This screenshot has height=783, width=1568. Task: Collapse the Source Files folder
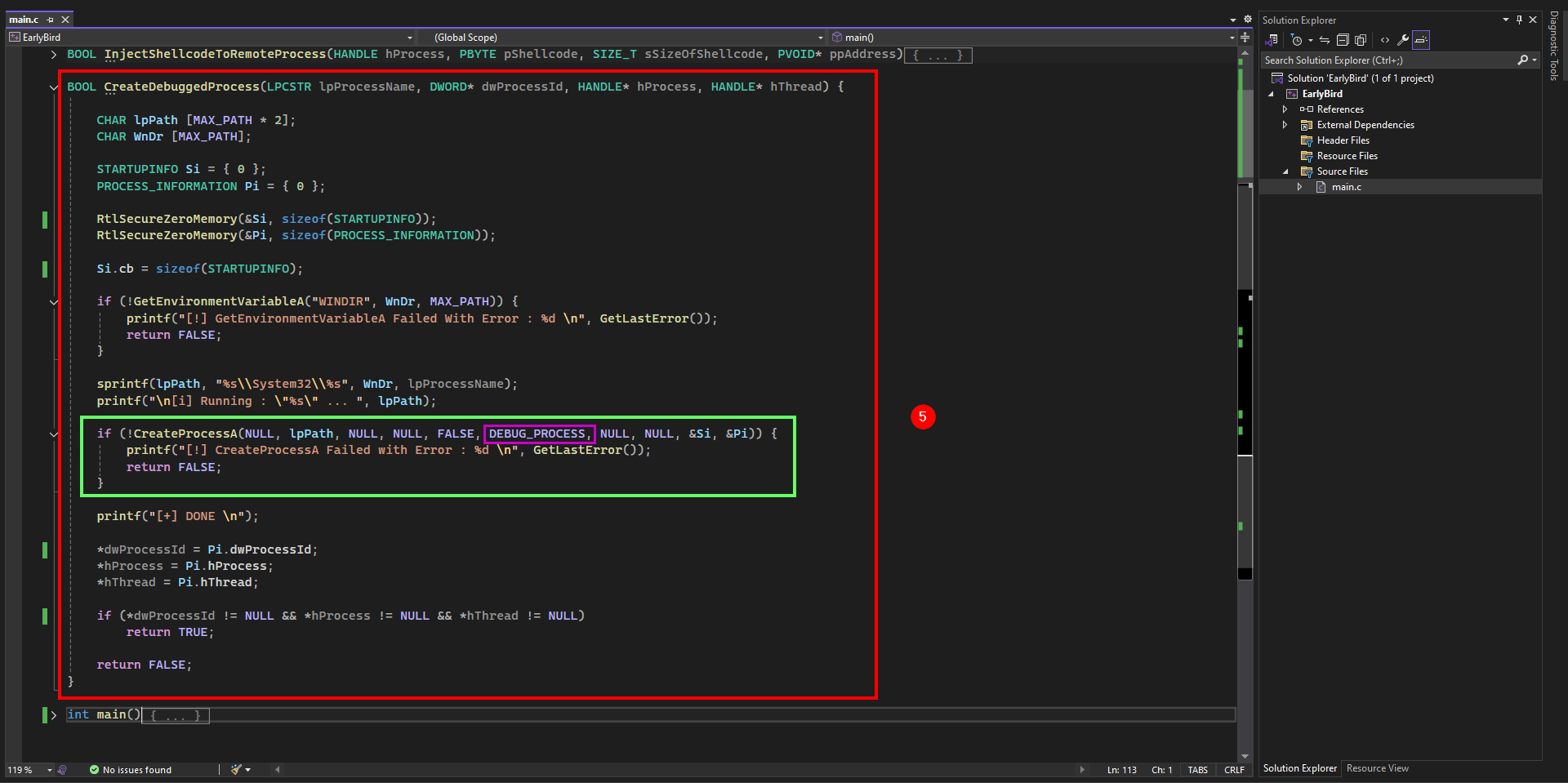click(1285, 171)
